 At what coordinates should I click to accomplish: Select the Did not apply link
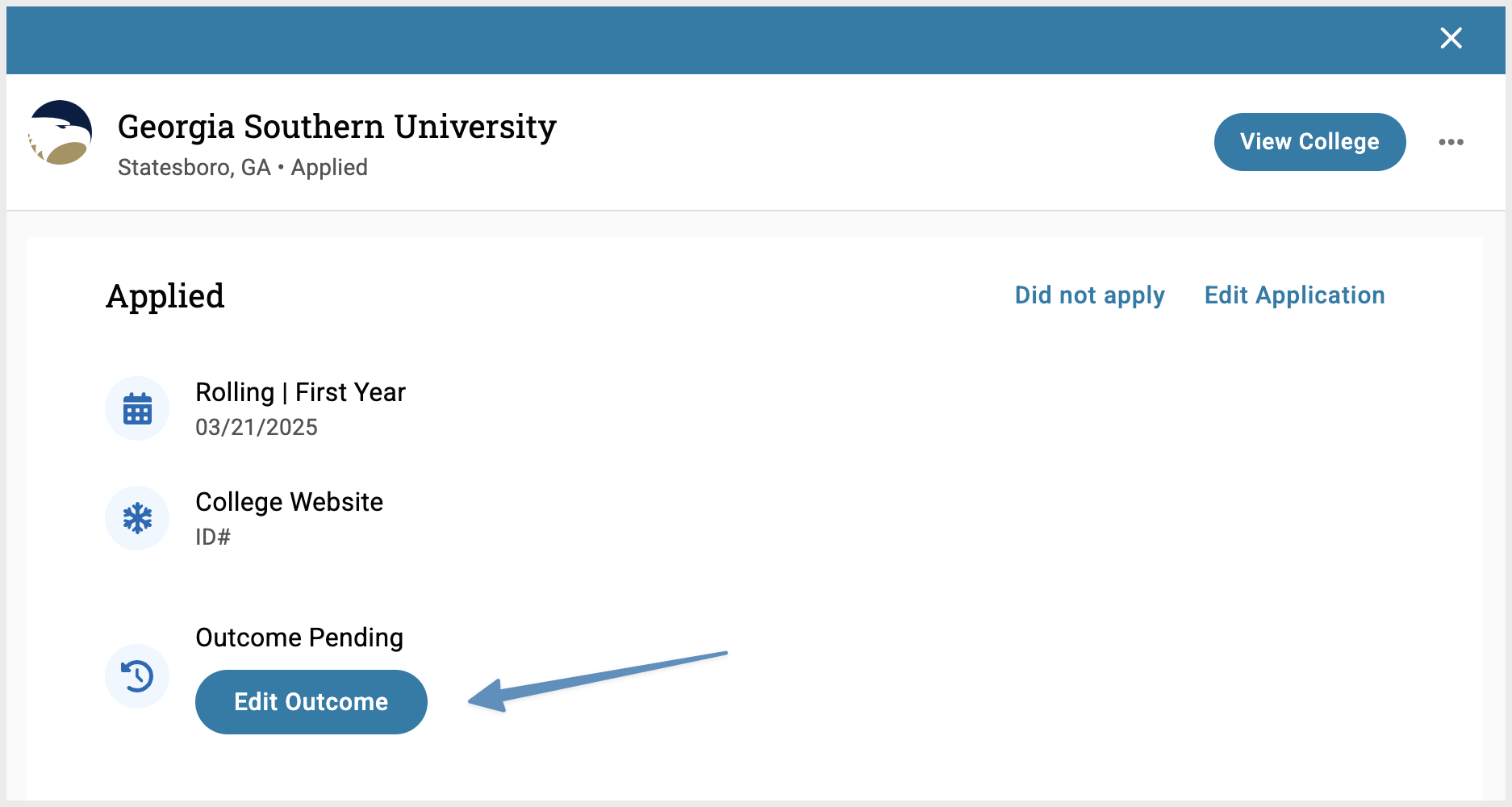tap(1089, 295)
